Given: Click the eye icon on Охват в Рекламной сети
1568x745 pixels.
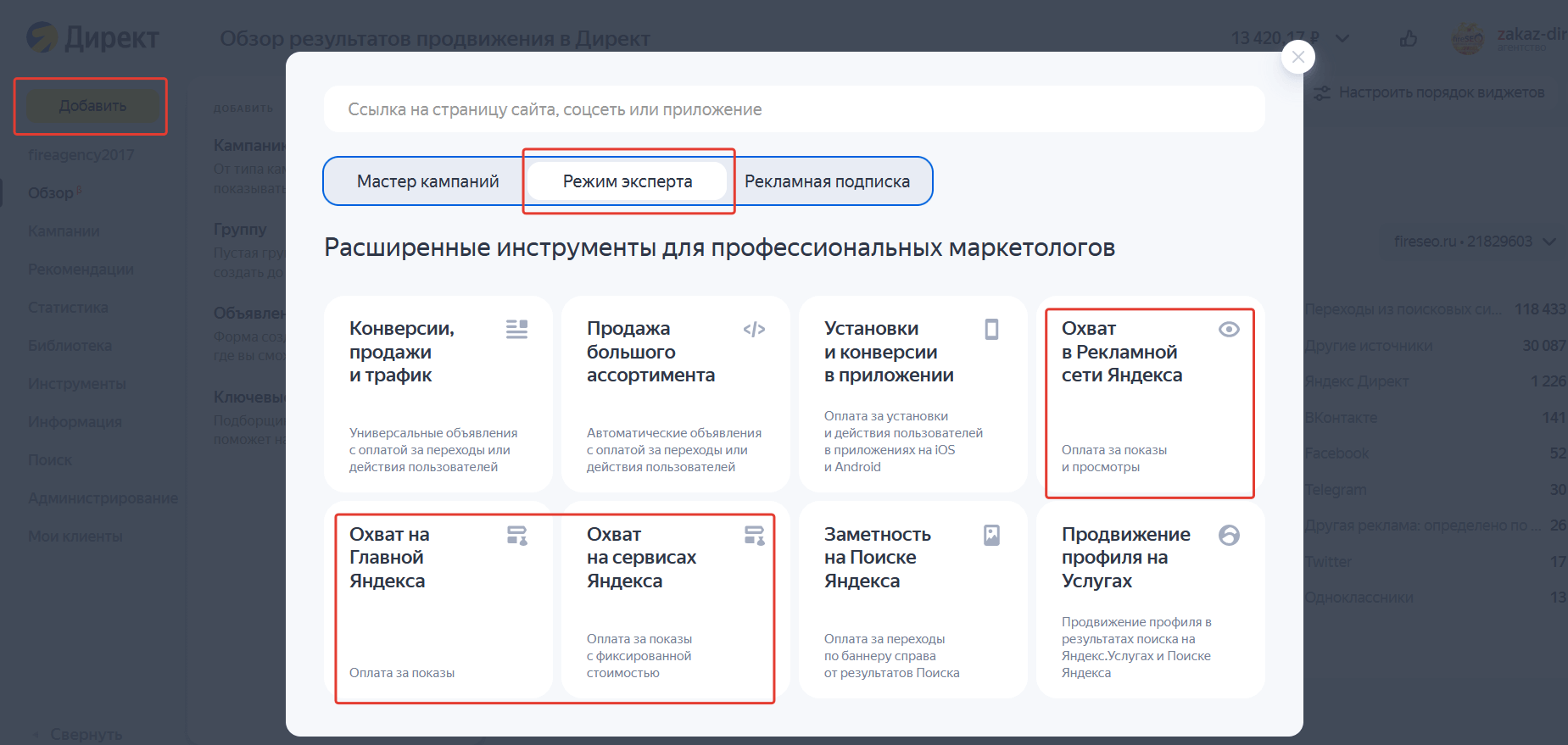Looking at the screenshot, I should click(1229, 329).
